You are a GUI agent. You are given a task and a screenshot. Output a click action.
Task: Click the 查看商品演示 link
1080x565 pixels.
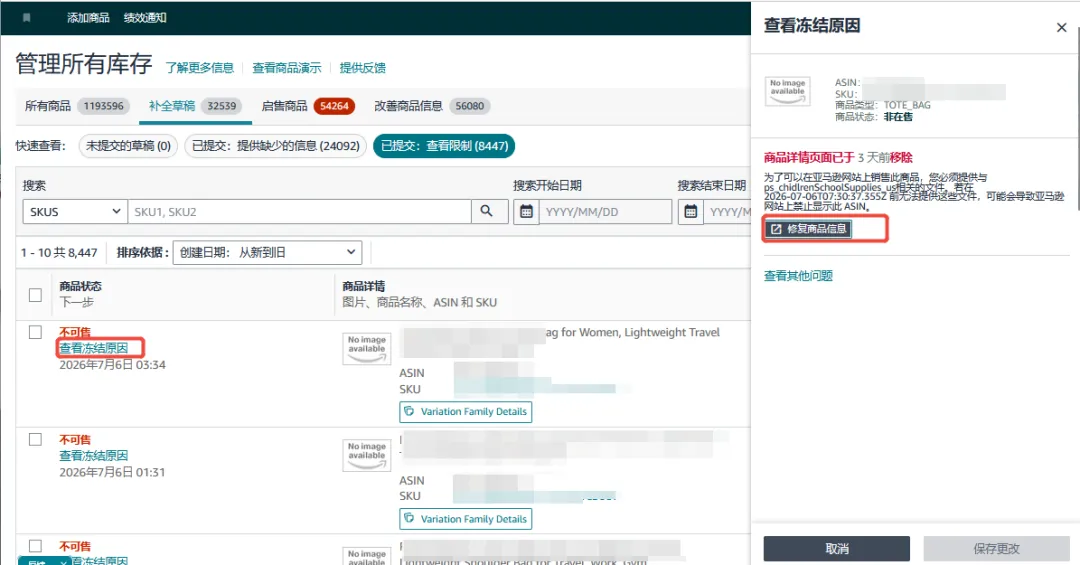point(287,68)
